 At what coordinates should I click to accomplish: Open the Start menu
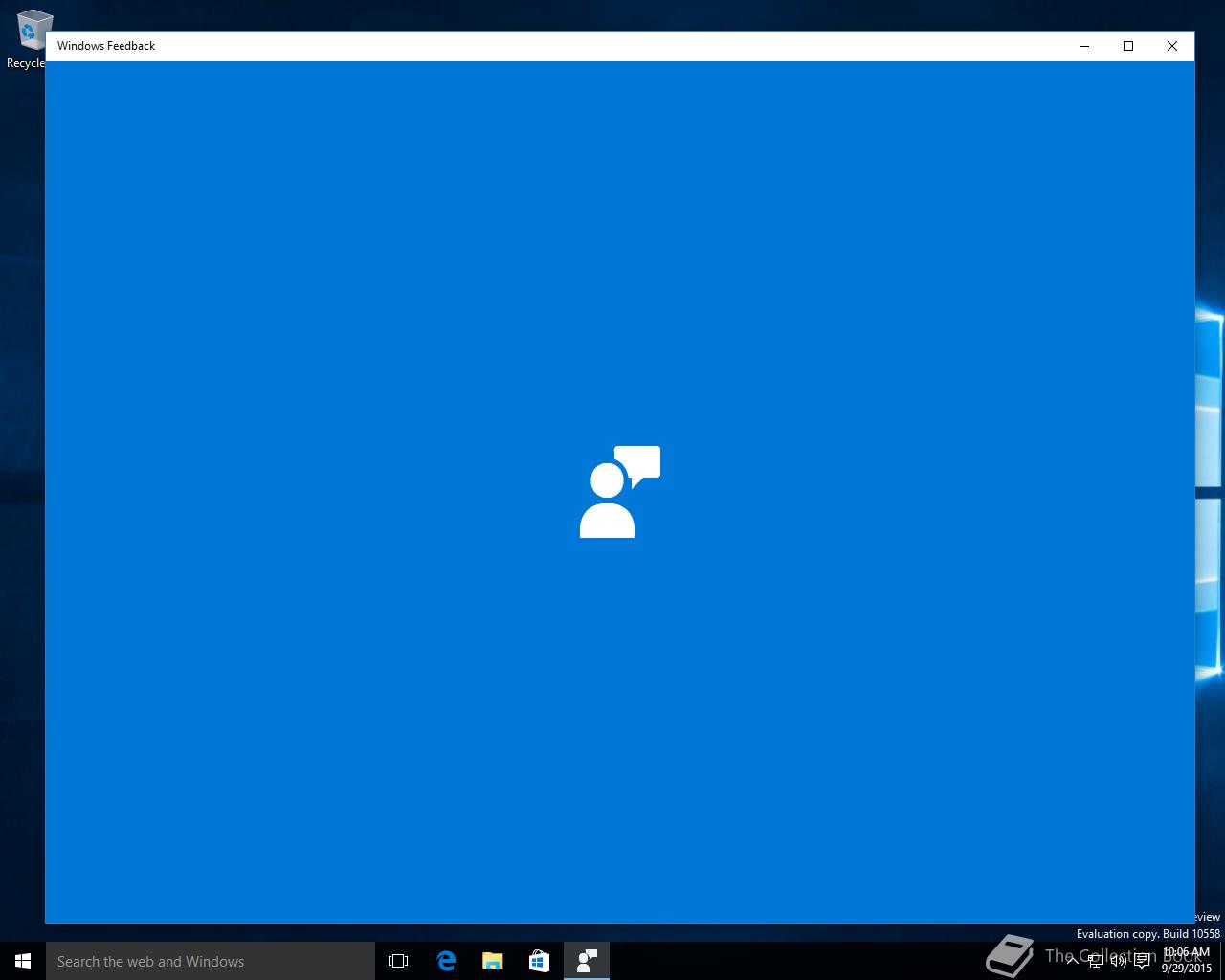click(x=23, y=961)
